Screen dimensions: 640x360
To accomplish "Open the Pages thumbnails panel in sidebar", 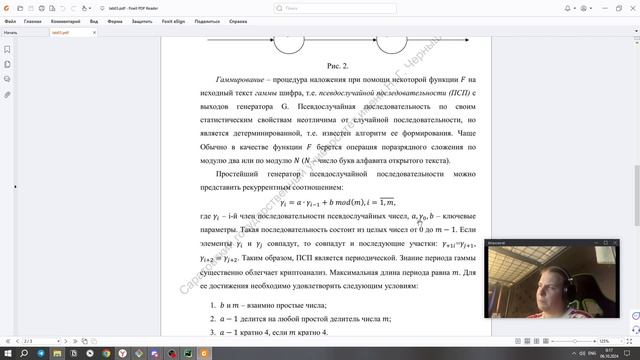I will click(7, 64).
